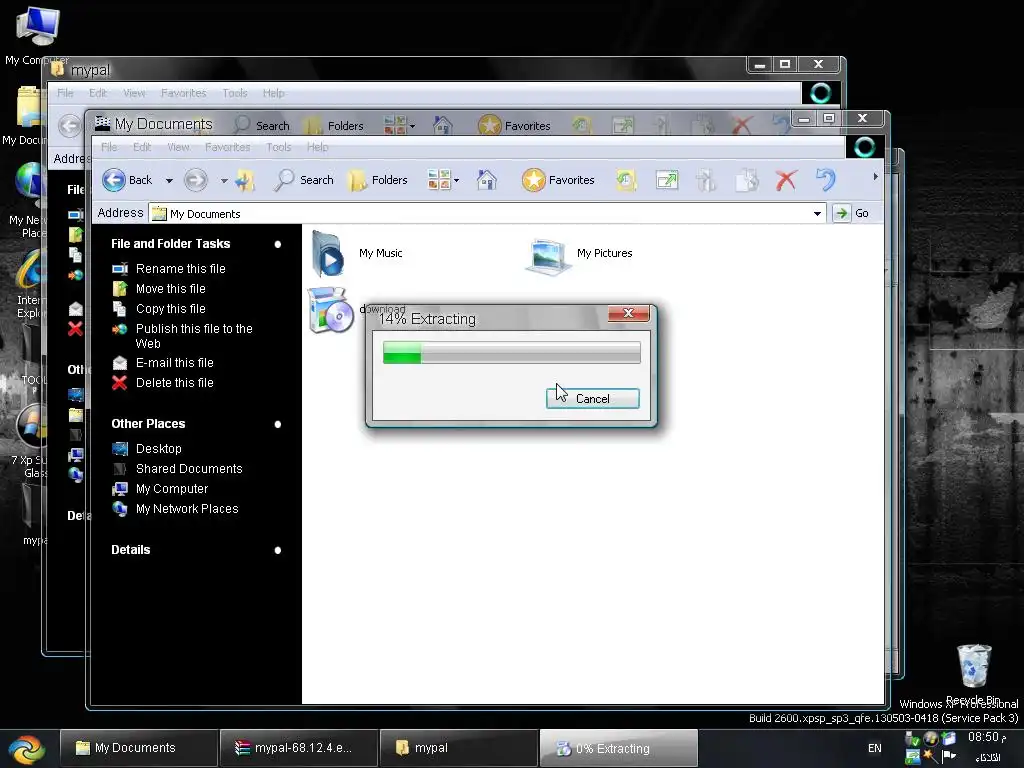Viewport: 1024px width, 768px height.
Task: Open Favorites in My Documents toolbar
Action: tap(558, 180)
